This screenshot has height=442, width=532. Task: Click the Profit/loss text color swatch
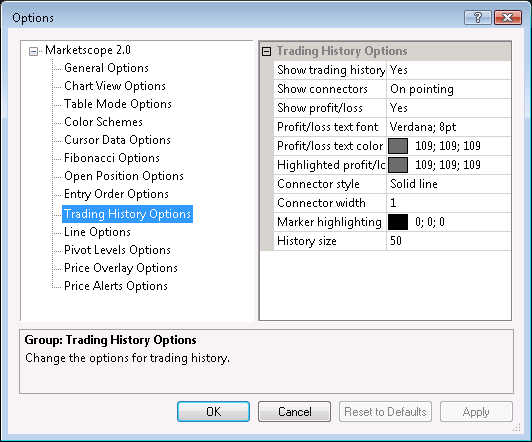(x=398, y=146)
